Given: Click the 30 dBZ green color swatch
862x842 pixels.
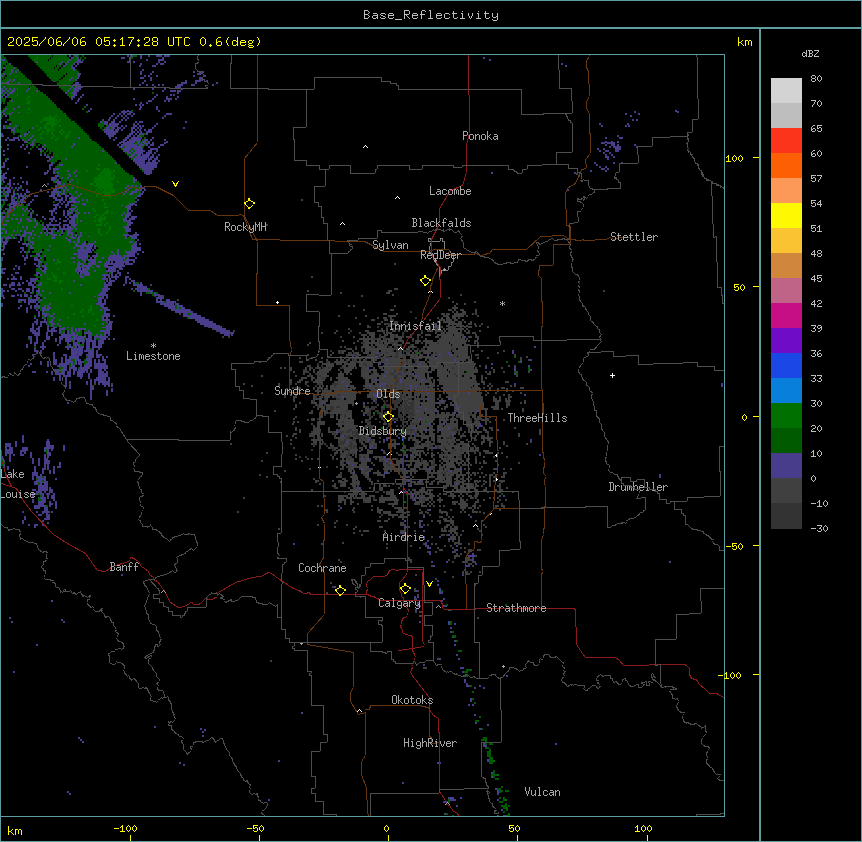Looking at the screenshot, I should coord(786,416).
